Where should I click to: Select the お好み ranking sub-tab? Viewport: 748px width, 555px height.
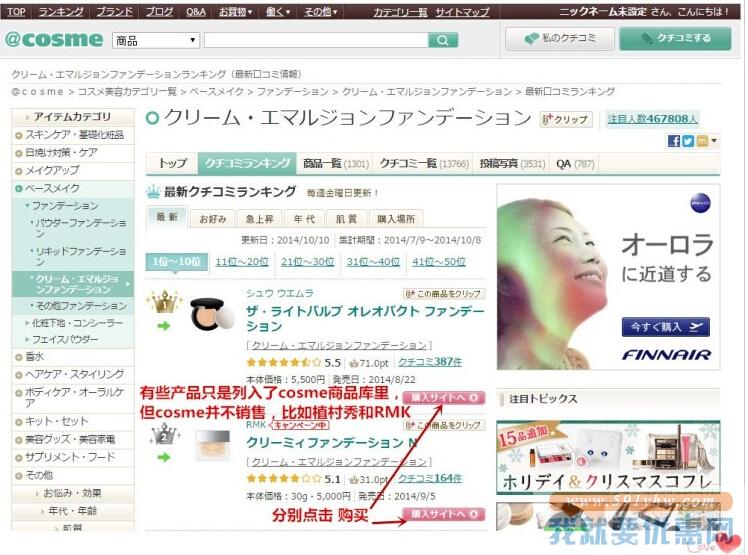tap(212, 219)
